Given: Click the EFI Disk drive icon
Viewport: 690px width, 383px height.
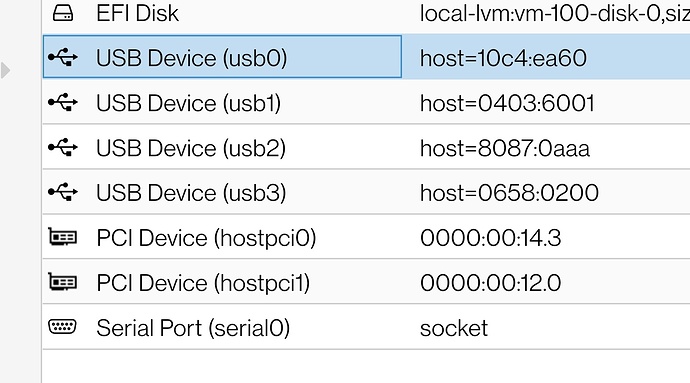Looking at the screenshot, I should pyautogui.click(x=63, y=12).
